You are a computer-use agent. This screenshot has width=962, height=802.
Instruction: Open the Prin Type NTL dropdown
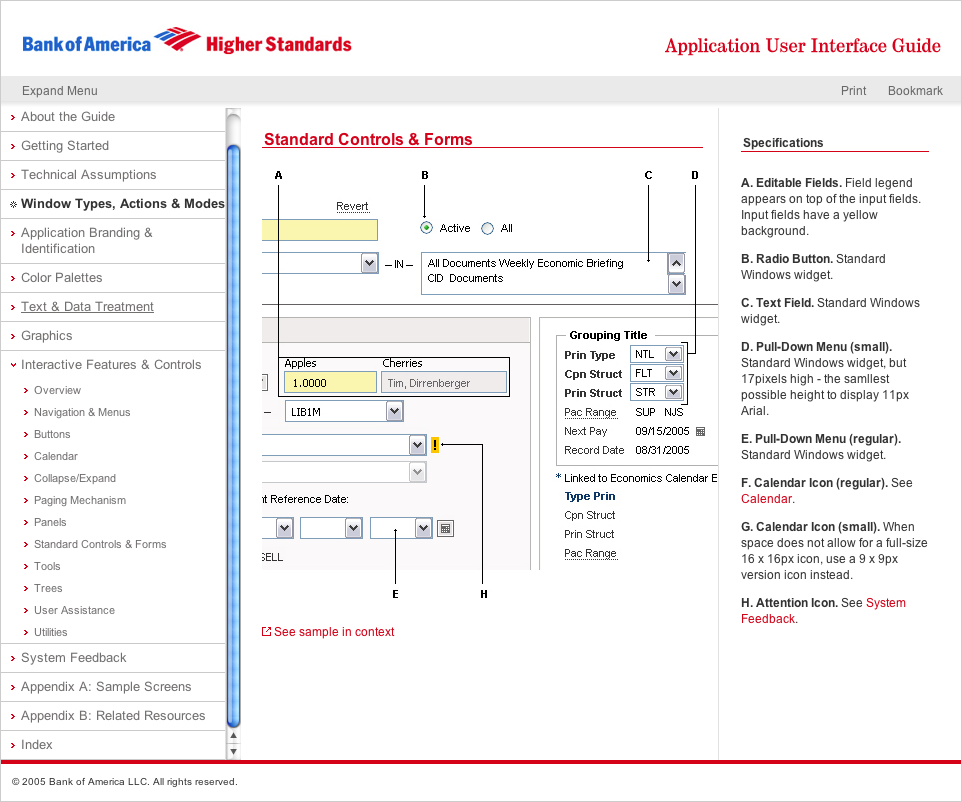point(674,354)
